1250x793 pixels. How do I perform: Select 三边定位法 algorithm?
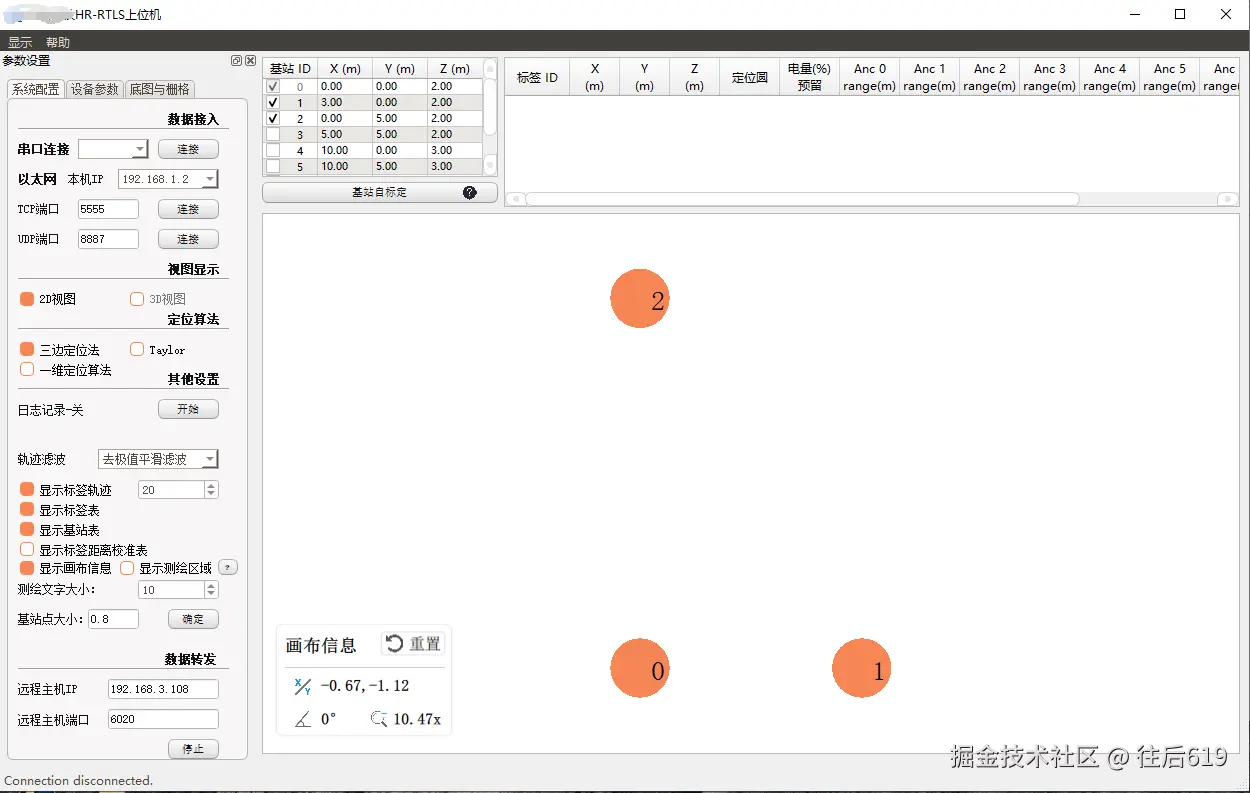pos(27,350)
